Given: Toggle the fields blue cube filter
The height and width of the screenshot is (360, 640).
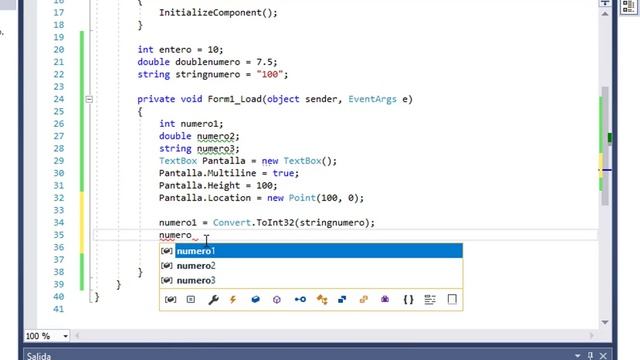Looking at the screenshot, I should click(256, 300).
